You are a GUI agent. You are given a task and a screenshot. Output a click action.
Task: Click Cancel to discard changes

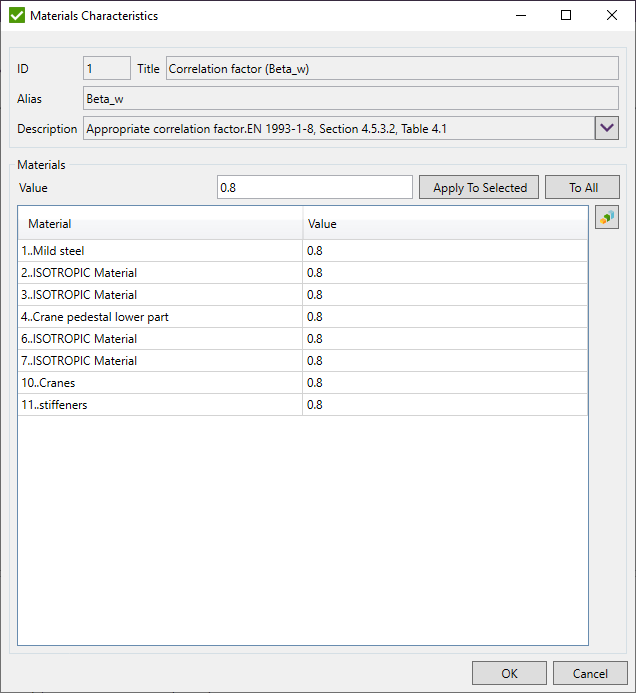[589, 673]
